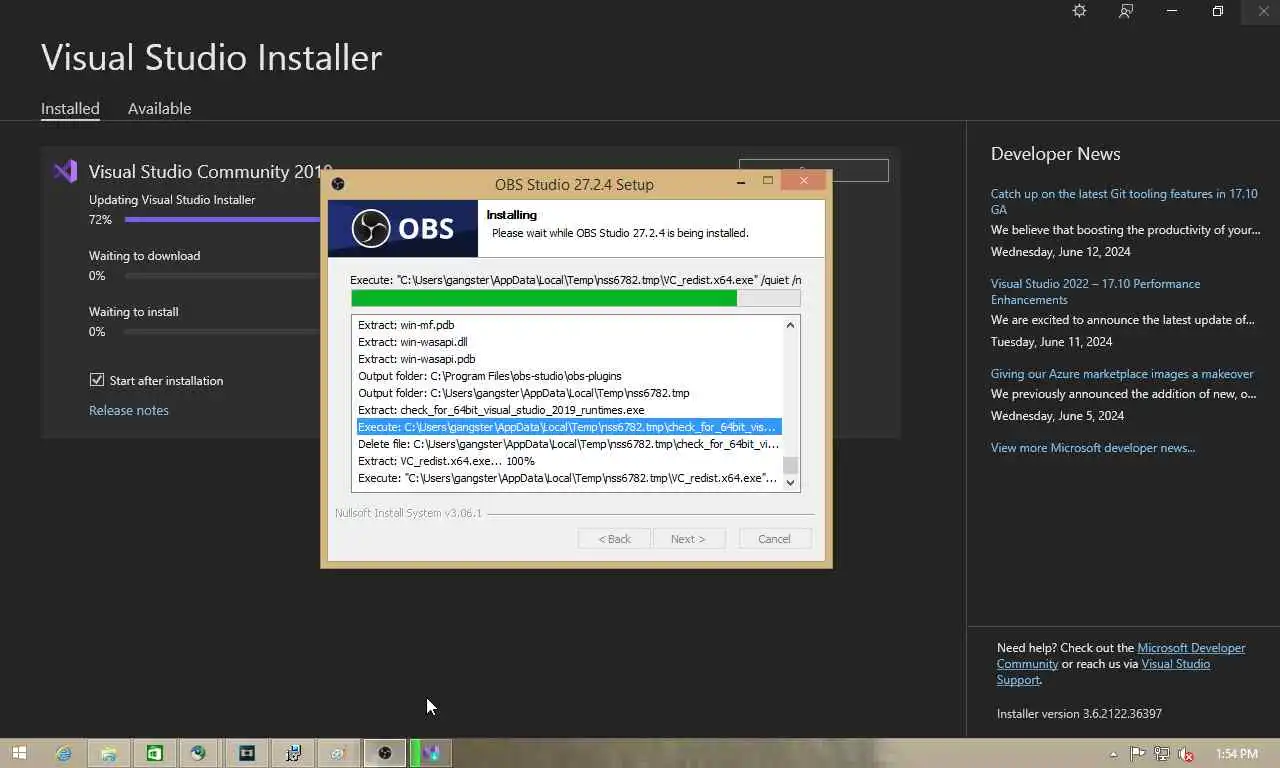
Task: Click 'Waiting to install' status label
Action: click(133, 311)
